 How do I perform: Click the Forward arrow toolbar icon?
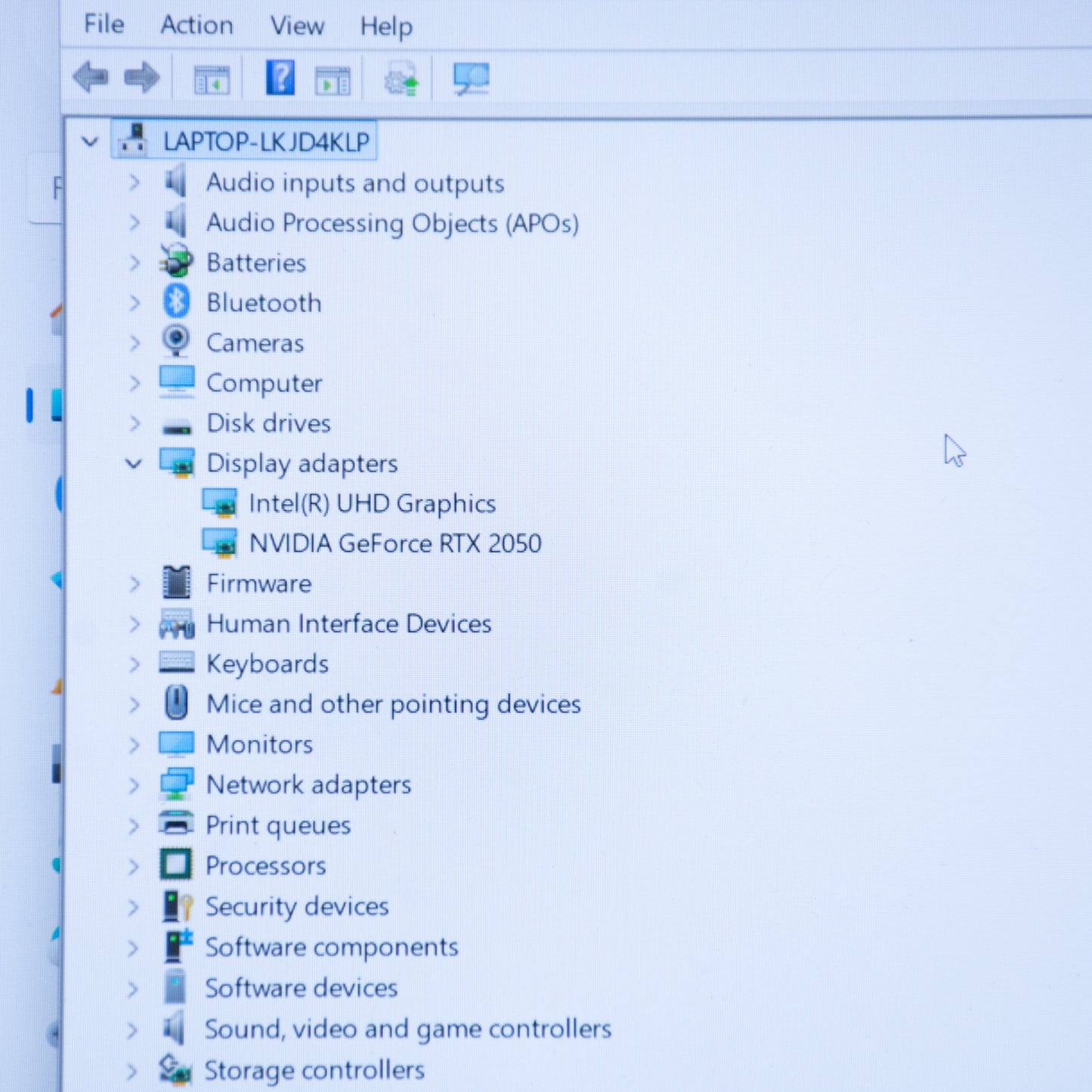tap(142, 78)
